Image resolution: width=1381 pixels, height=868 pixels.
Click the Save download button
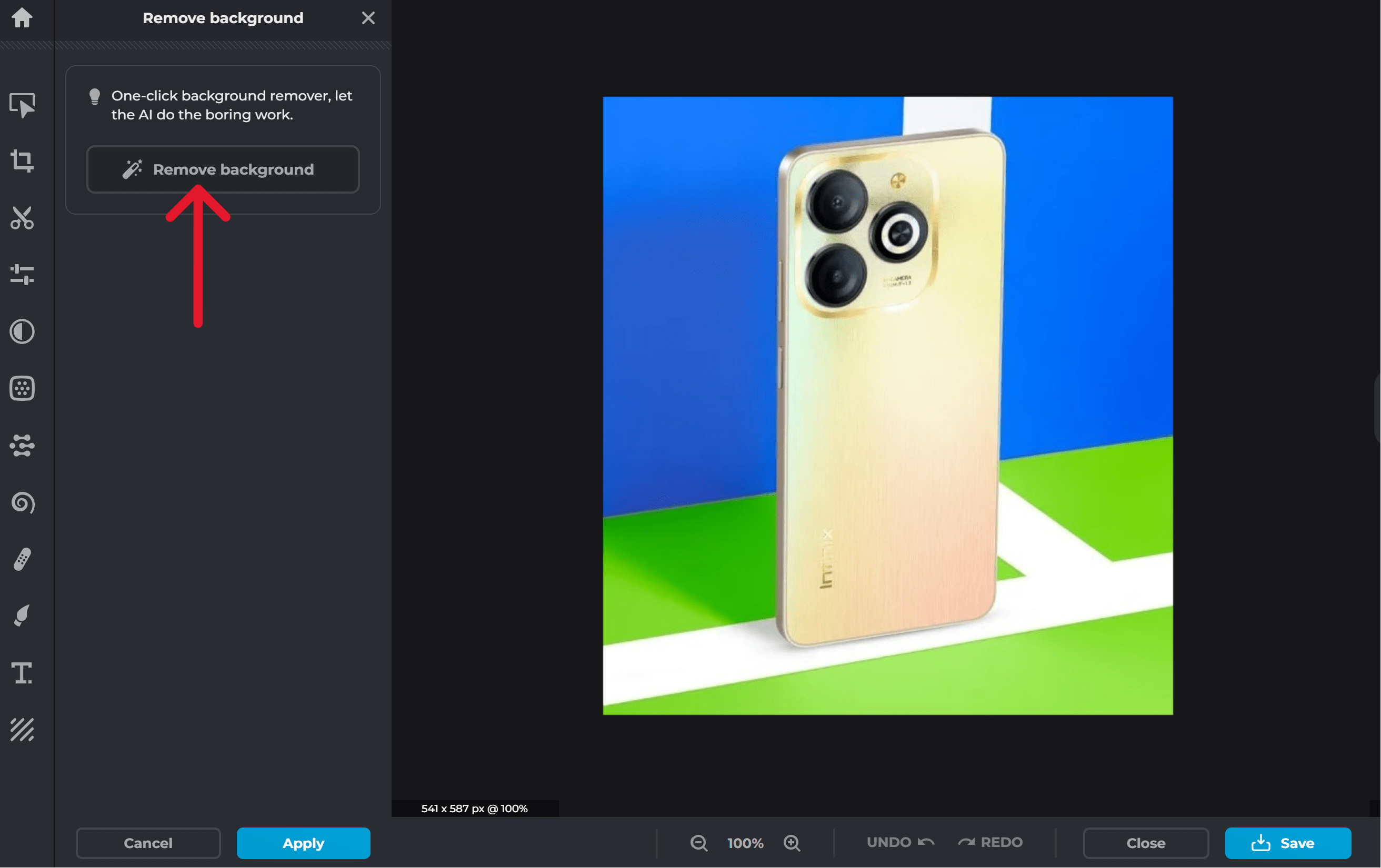click(1287, 843)
